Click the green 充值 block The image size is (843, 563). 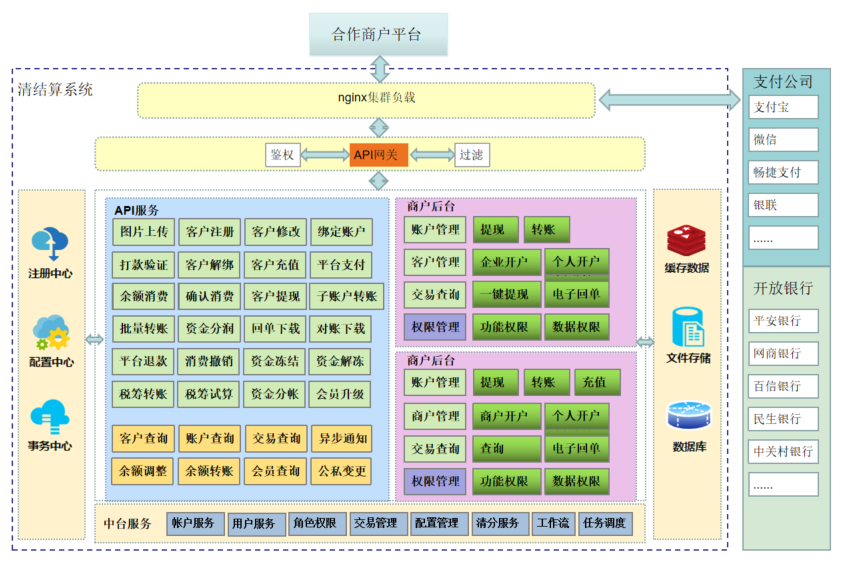(x=596, y=382)
